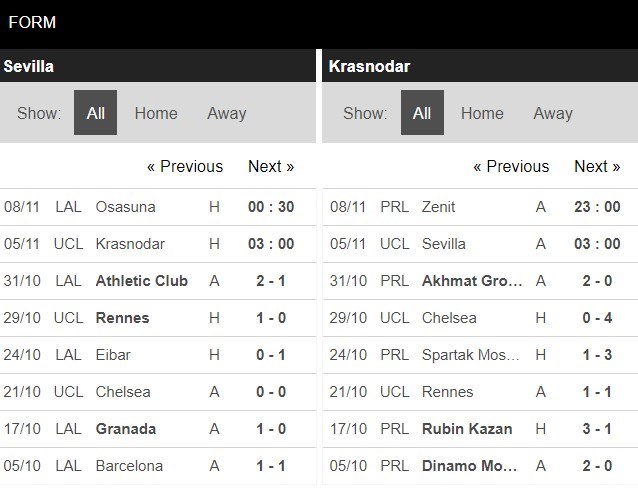This screenshot has height=488, width=638.
Task: Show Away matches for Krasnodar
Action: [552, 113]
